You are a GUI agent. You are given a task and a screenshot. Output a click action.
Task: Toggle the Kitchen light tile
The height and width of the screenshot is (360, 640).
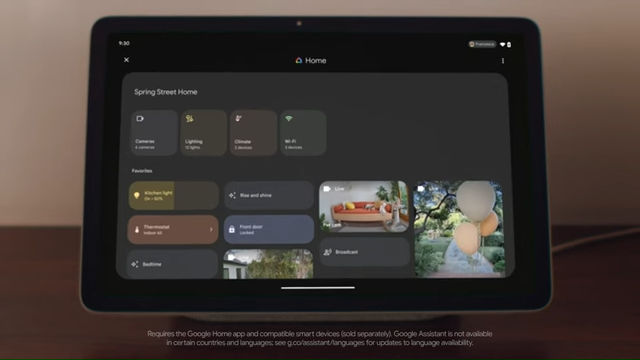point(173,196)
